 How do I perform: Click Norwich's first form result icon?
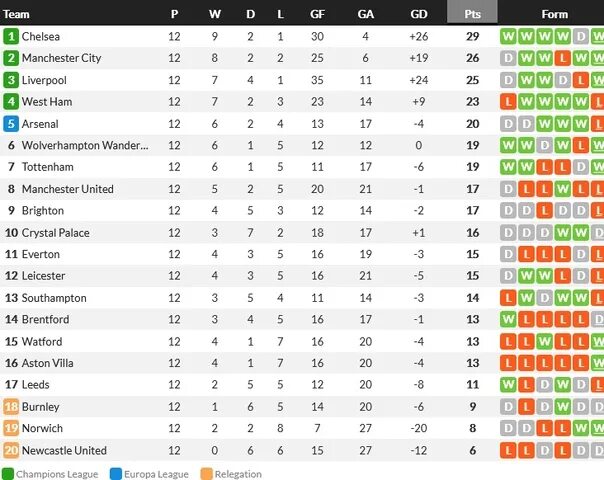pos(508,428)
